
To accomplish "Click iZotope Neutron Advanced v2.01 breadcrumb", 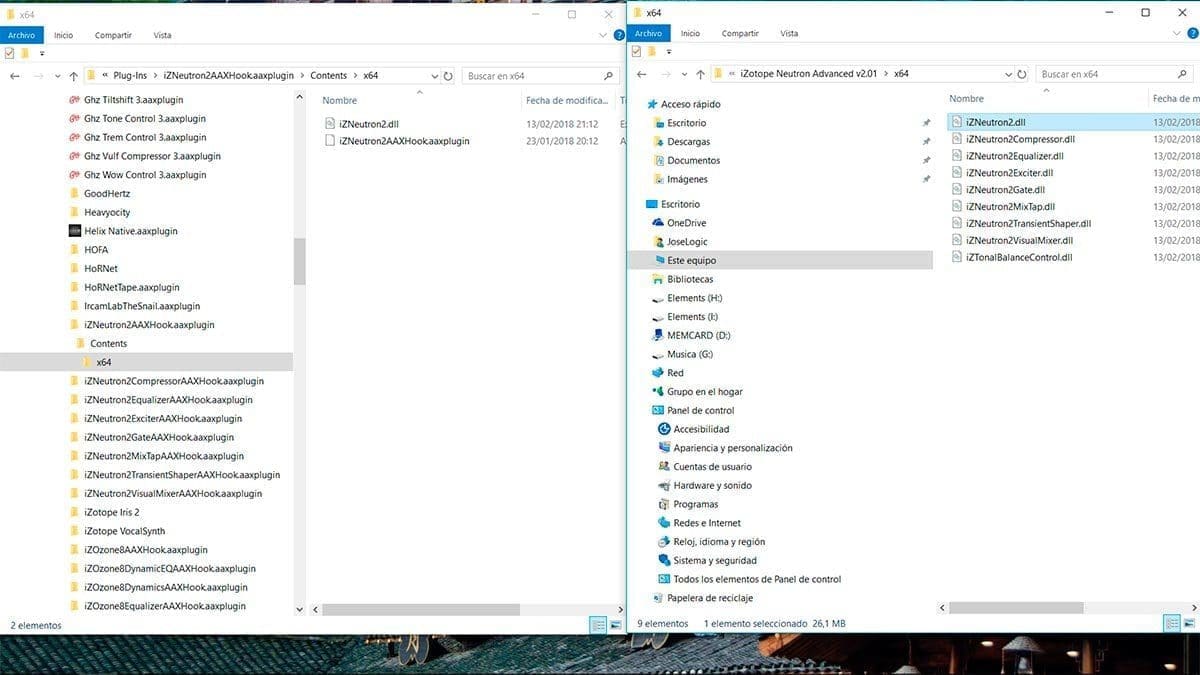I will (x=811, y=74).
